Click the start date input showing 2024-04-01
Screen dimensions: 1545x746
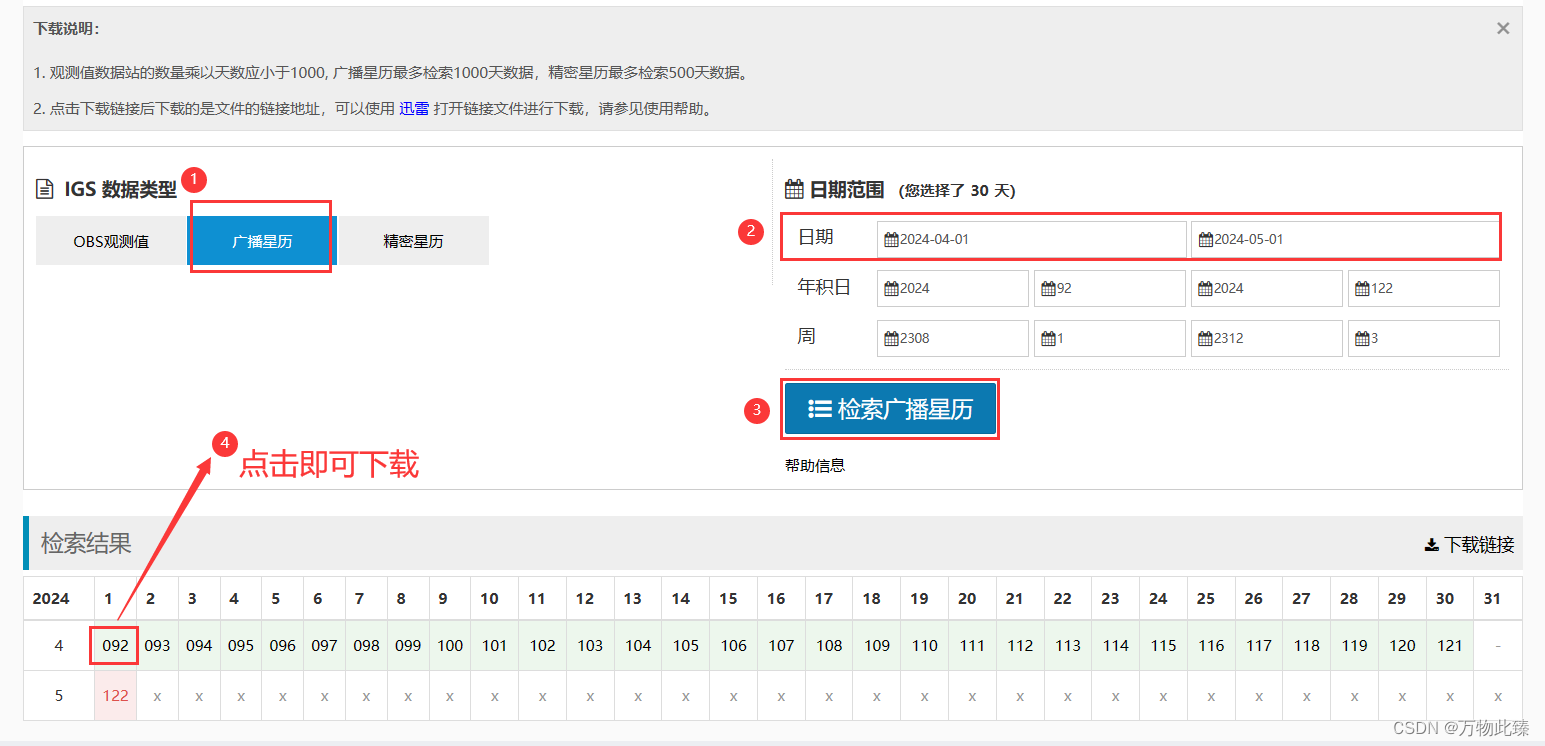1030,239
